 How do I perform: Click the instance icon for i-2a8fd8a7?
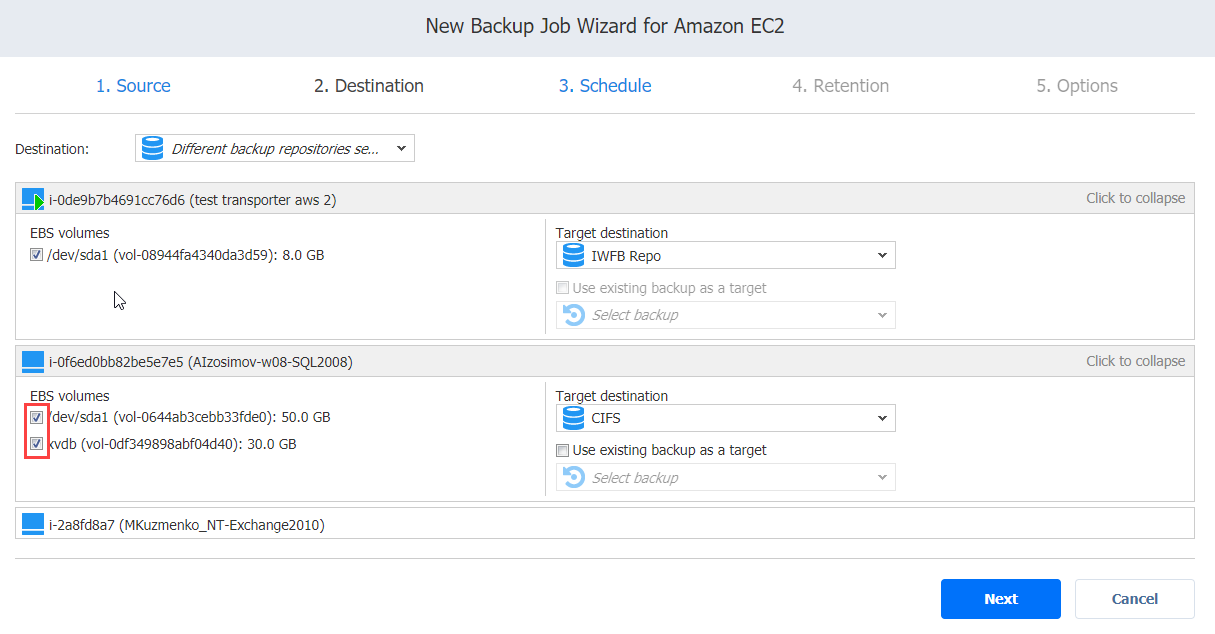(x=33, y=524)
